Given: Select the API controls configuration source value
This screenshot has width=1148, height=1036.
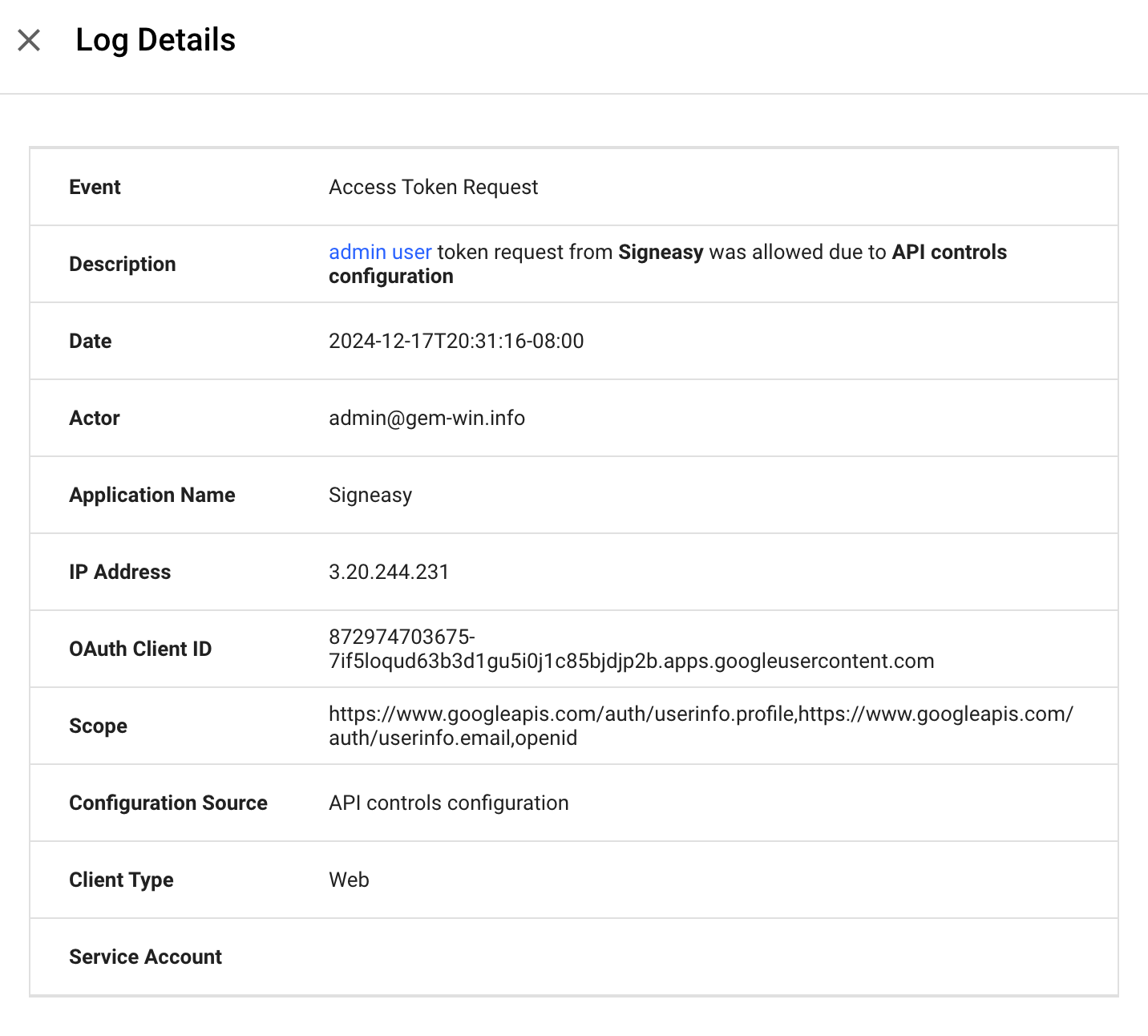Looking at the screenshot, I should point(448,803).
